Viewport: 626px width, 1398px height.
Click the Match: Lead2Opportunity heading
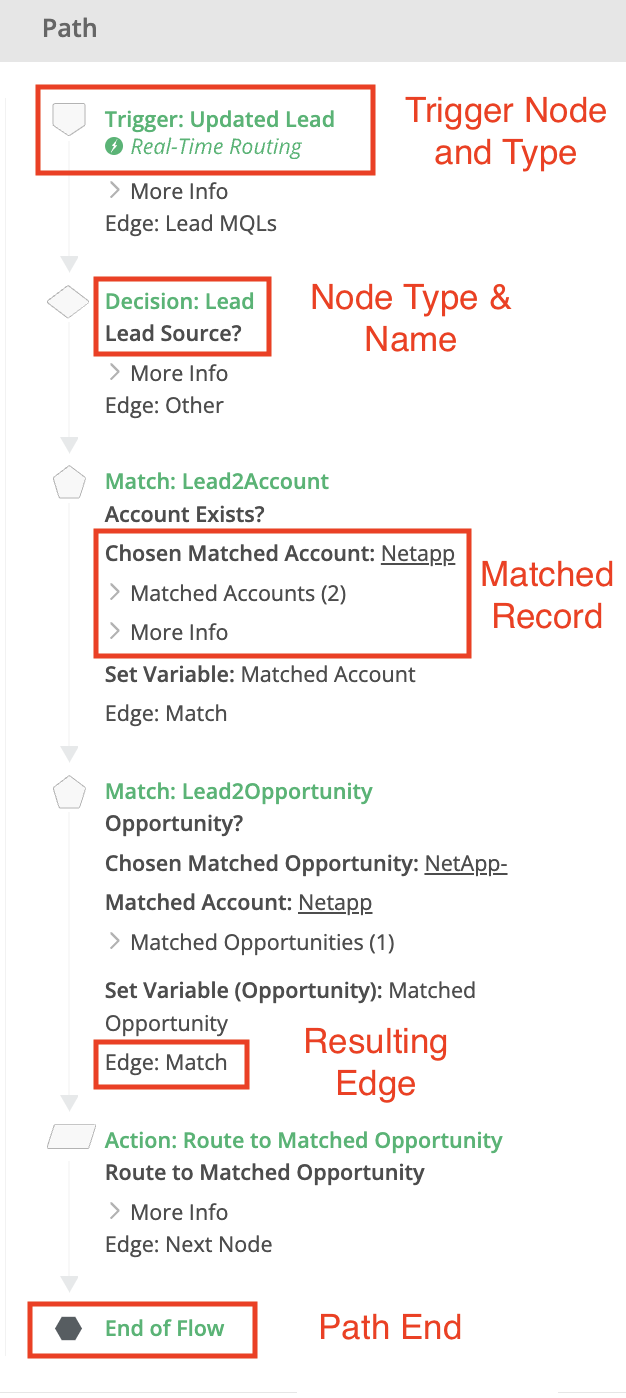pyautogui.click(x=239, y=791)
